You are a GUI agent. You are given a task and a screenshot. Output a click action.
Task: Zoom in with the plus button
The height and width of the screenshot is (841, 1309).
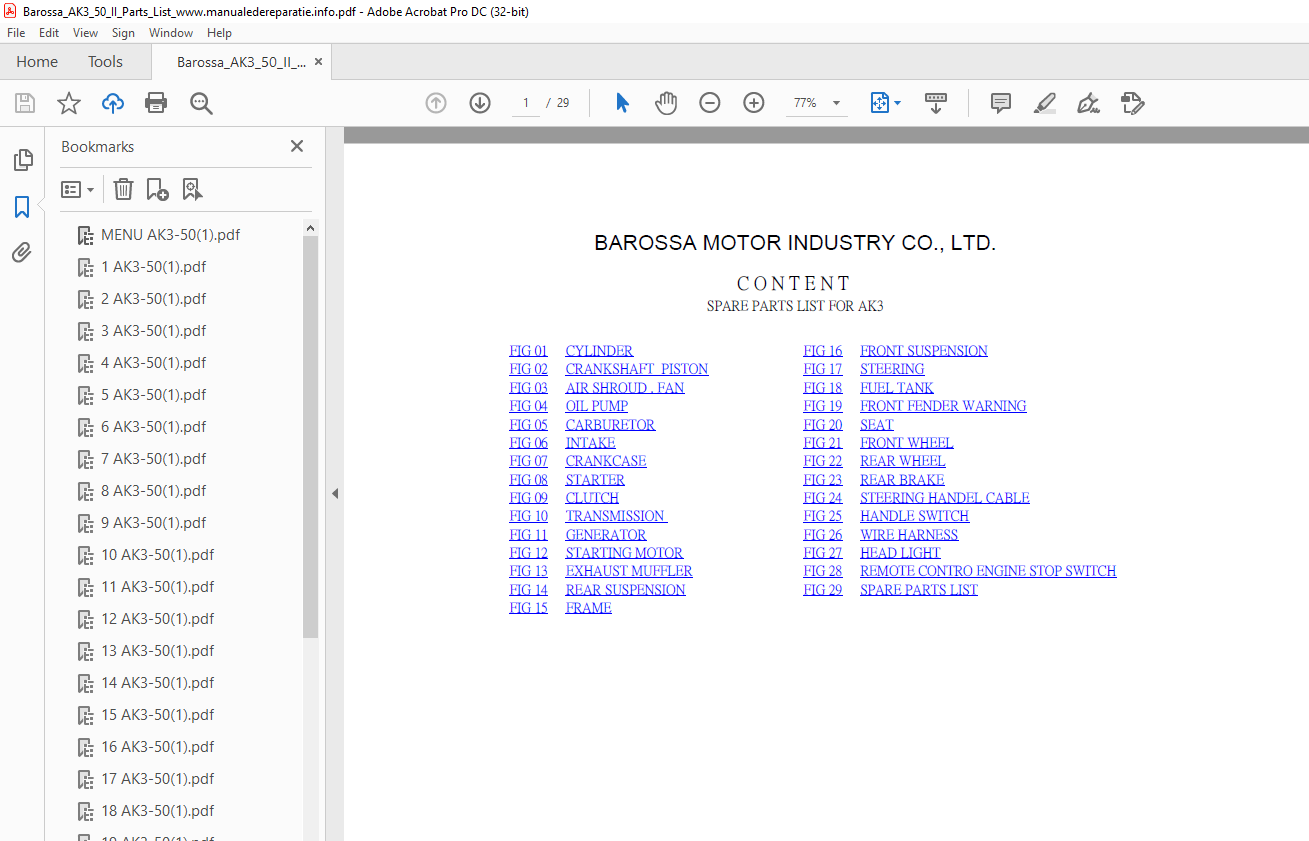[754, 103]
